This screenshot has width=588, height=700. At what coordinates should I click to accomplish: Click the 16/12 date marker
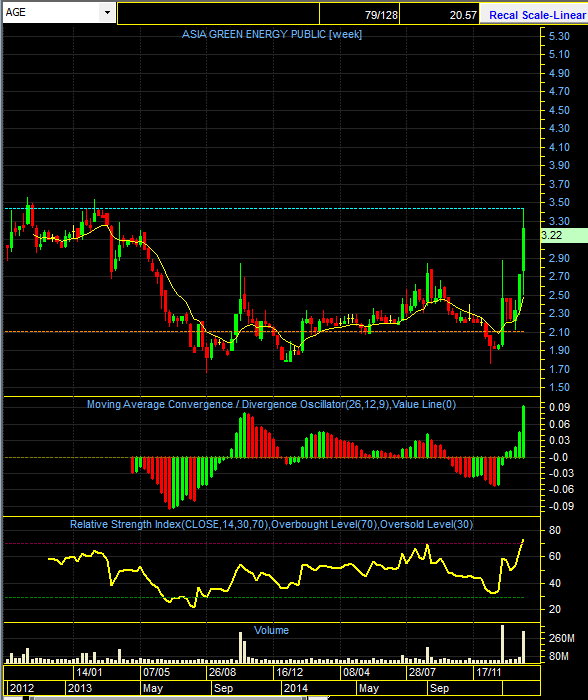pyautogui.click(x=289, y=672)
